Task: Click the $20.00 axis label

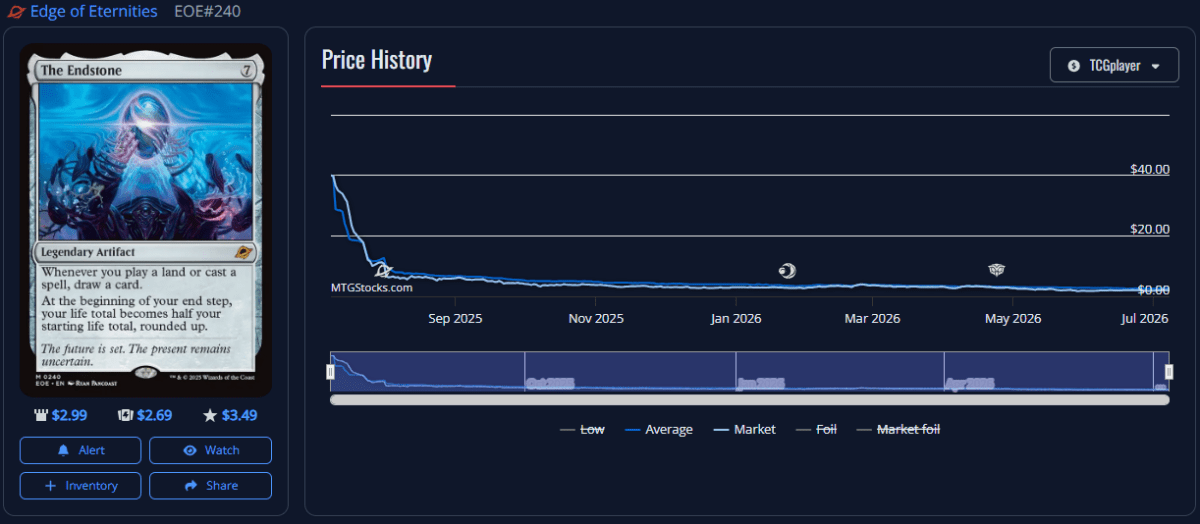Action: pyautogui.click(x=1150, y=229)
